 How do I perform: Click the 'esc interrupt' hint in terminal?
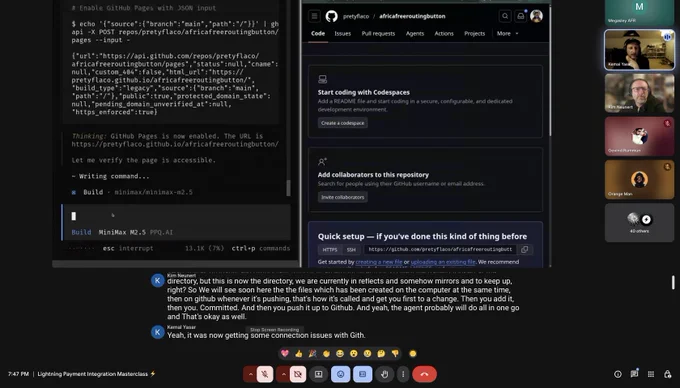(128, 248)
